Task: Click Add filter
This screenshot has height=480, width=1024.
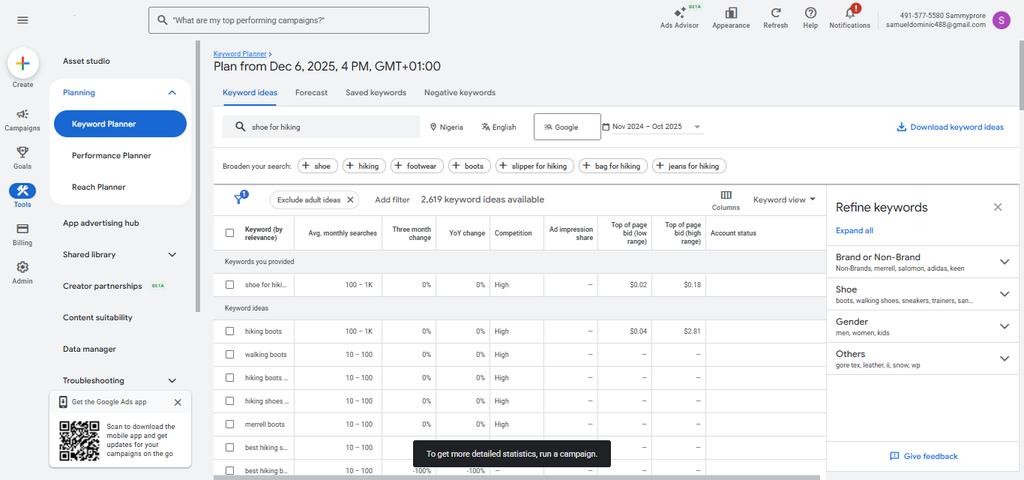Action: coord(392,200)
